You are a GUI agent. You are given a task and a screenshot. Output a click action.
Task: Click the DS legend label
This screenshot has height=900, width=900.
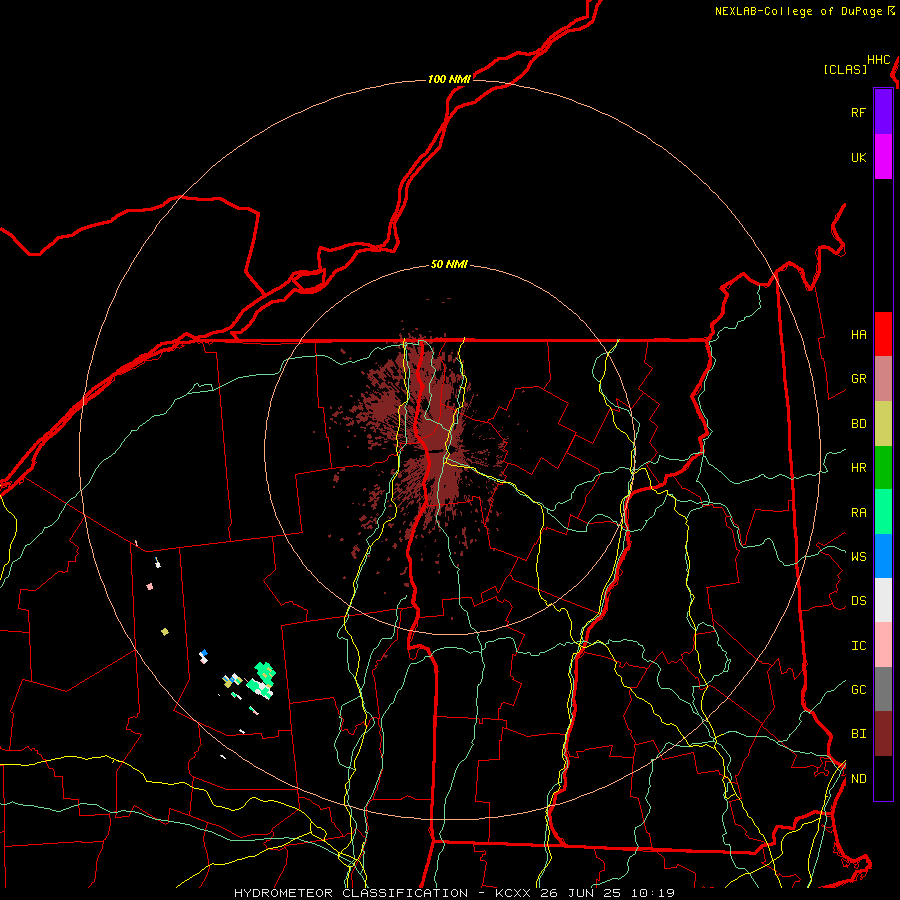click(858, 601)
